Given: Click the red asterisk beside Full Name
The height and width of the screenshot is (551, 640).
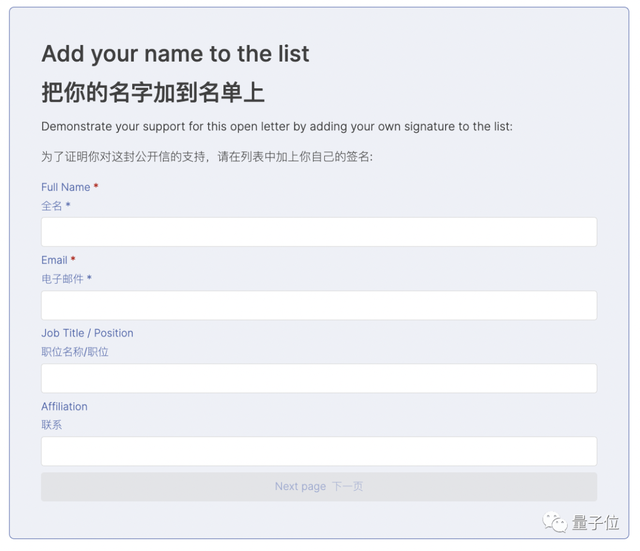Looking at the screenshot, I should pyautogui.click(x=96, y=187).
